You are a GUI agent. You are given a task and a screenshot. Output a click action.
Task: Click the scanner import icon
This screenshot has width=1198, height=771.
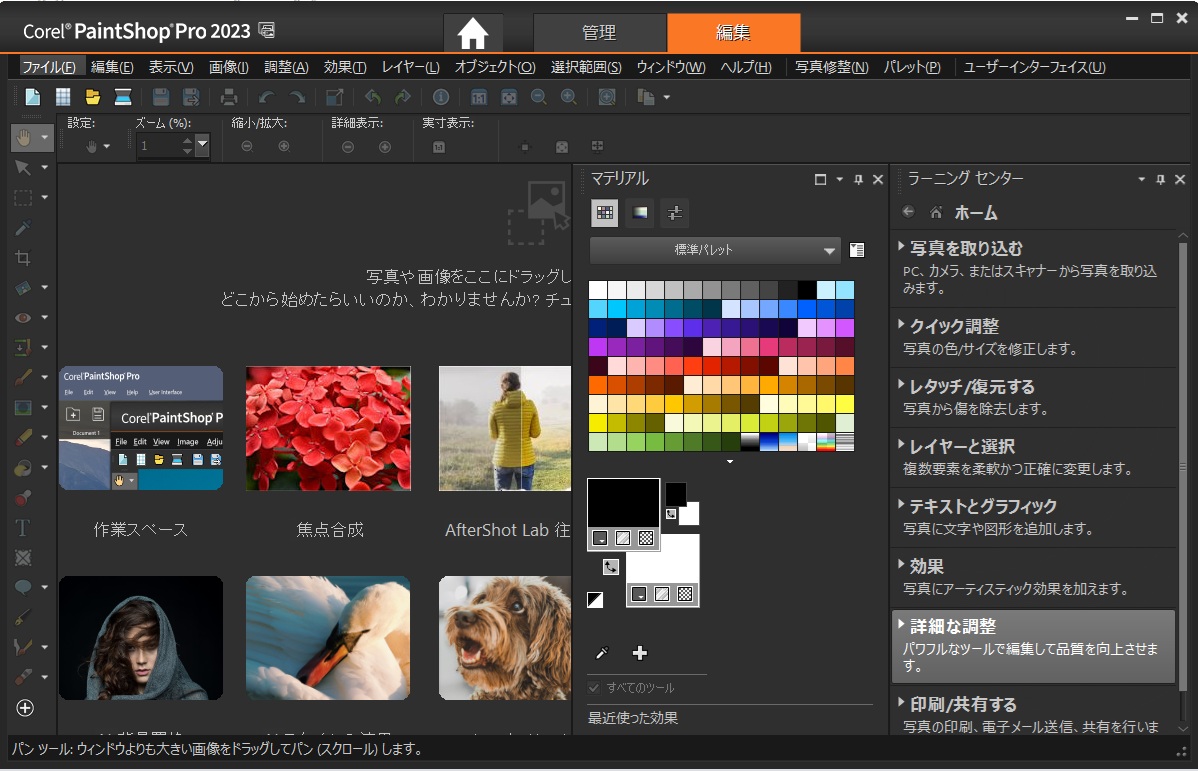tap(123, 97)
